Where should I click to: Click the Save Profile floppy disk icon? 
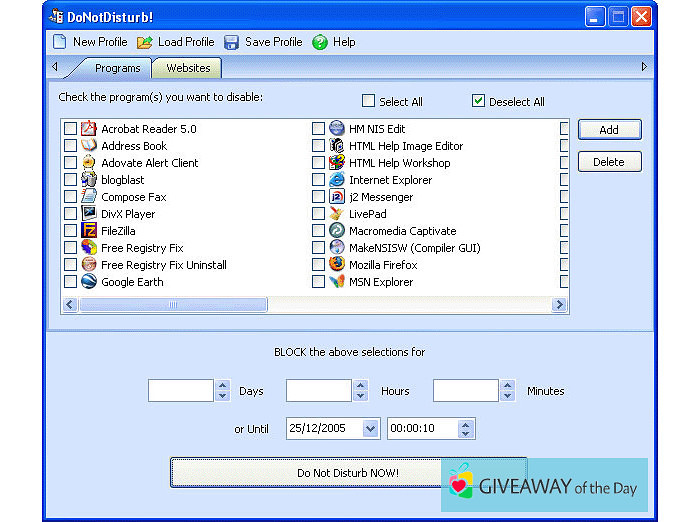[x=231, y=42]
